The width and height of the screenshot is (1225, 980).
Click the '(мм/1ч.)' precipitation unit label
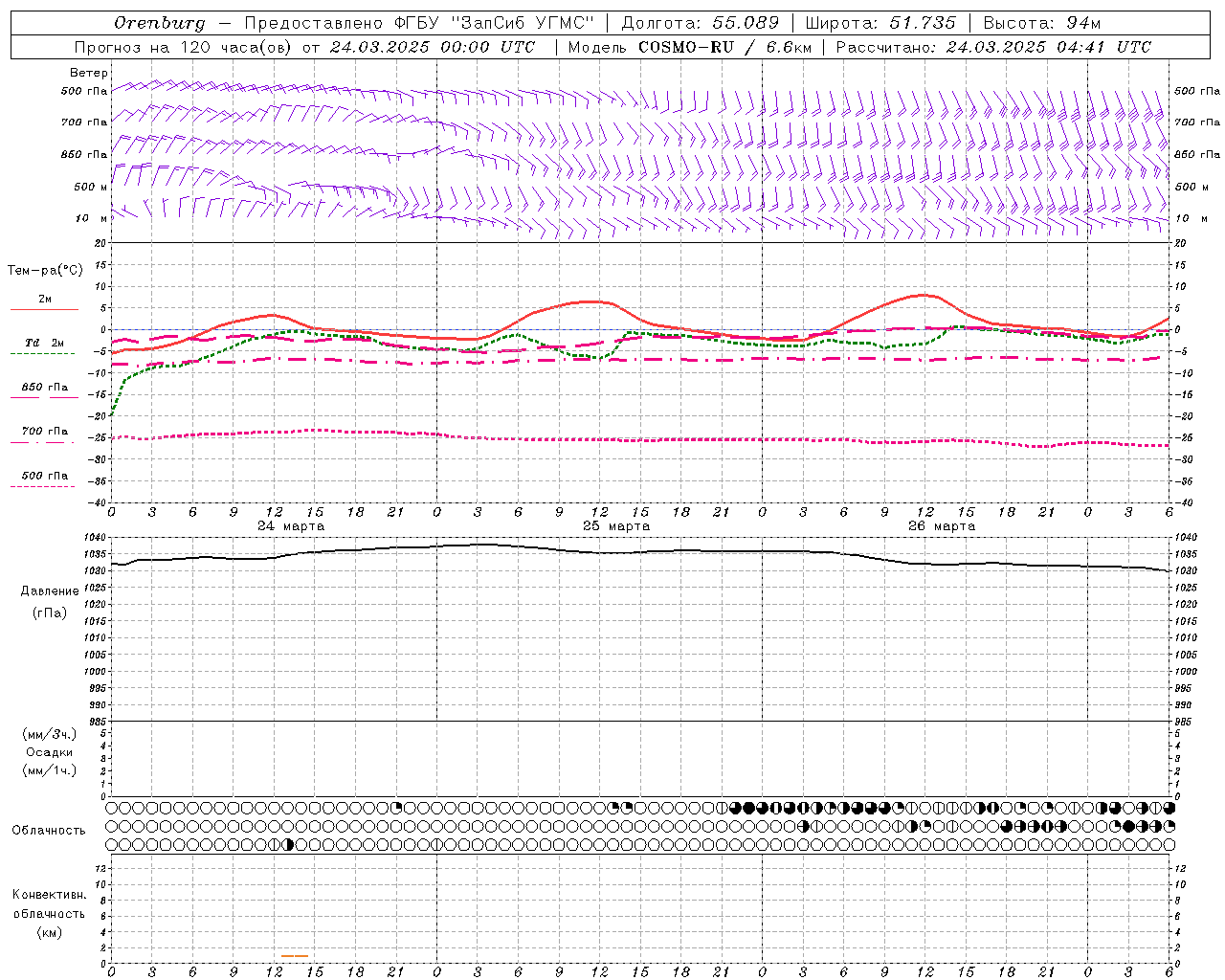pos(50,770)
